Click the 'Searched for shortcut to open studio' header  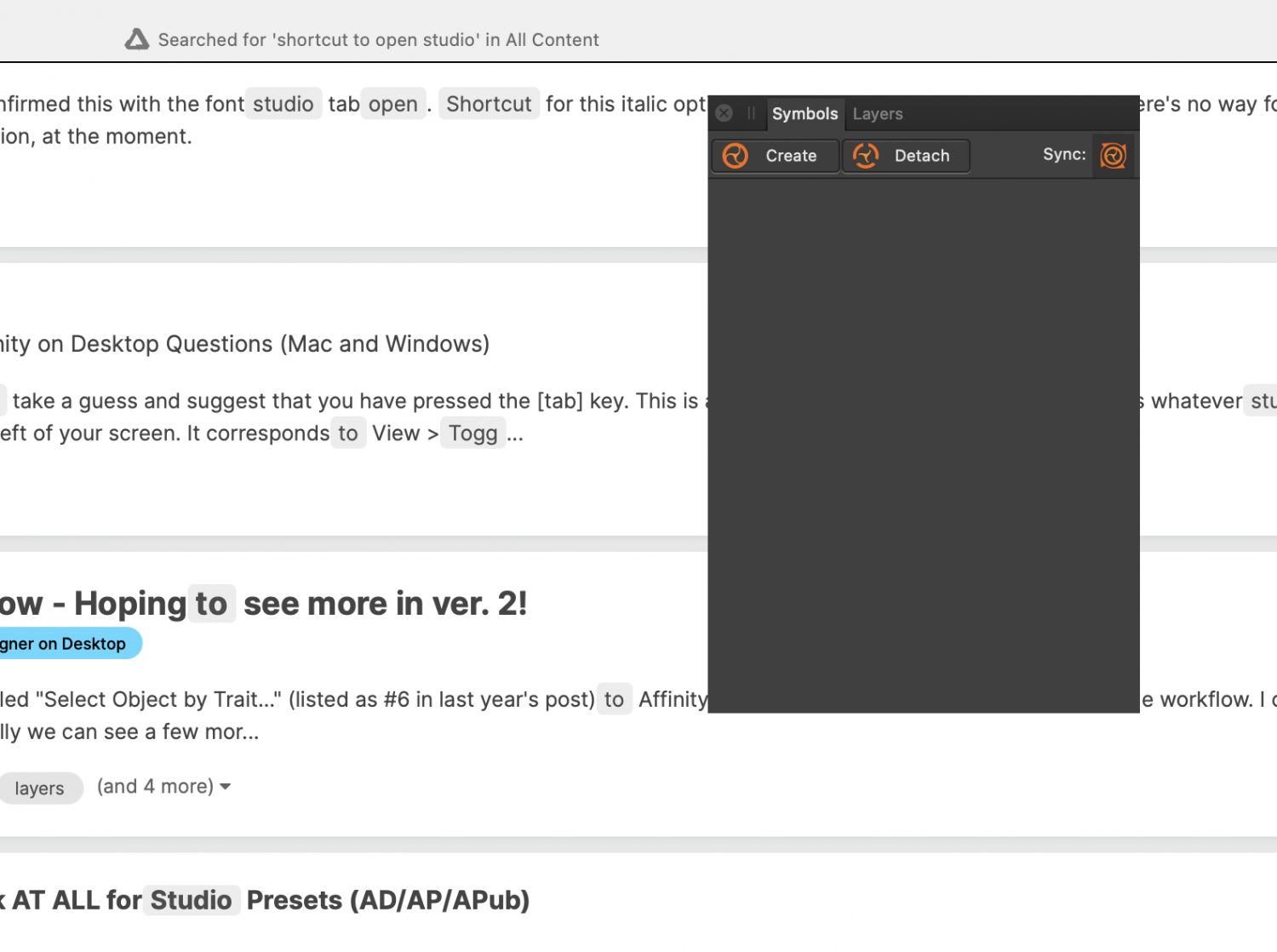[378, 39]
